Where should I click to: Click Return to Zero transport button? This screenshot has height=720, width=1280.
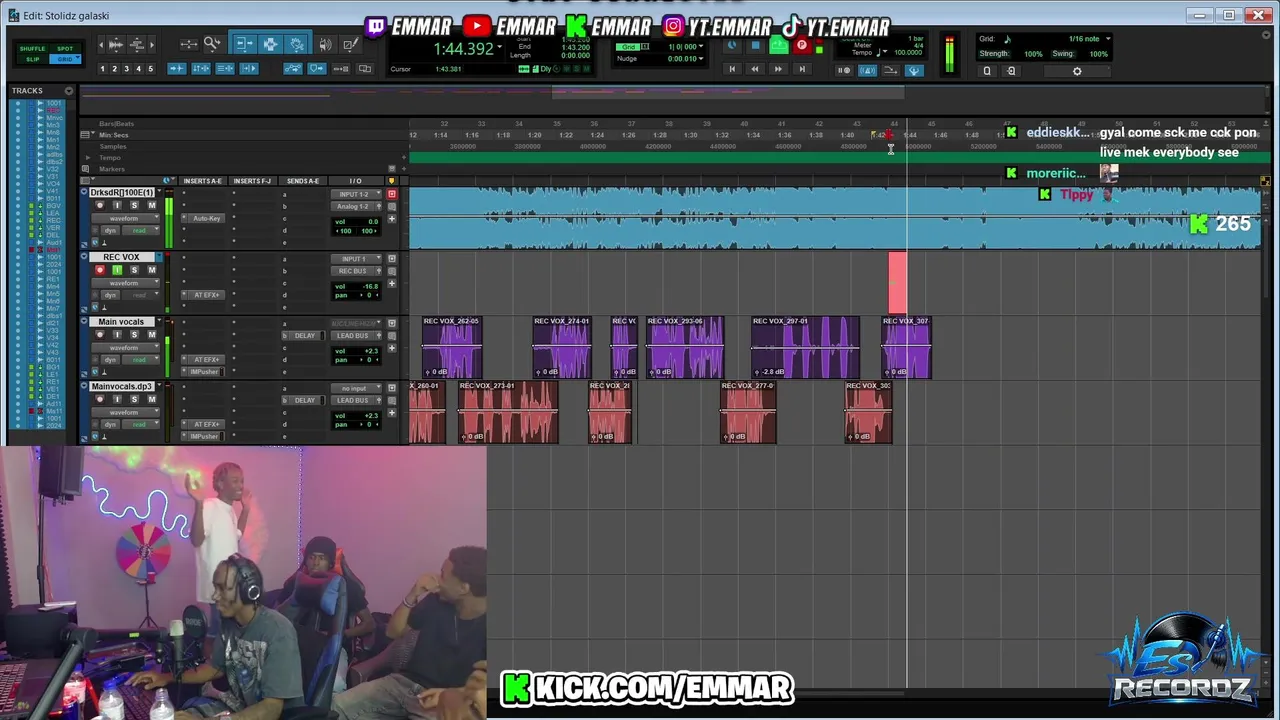click(x=732, y=69)
